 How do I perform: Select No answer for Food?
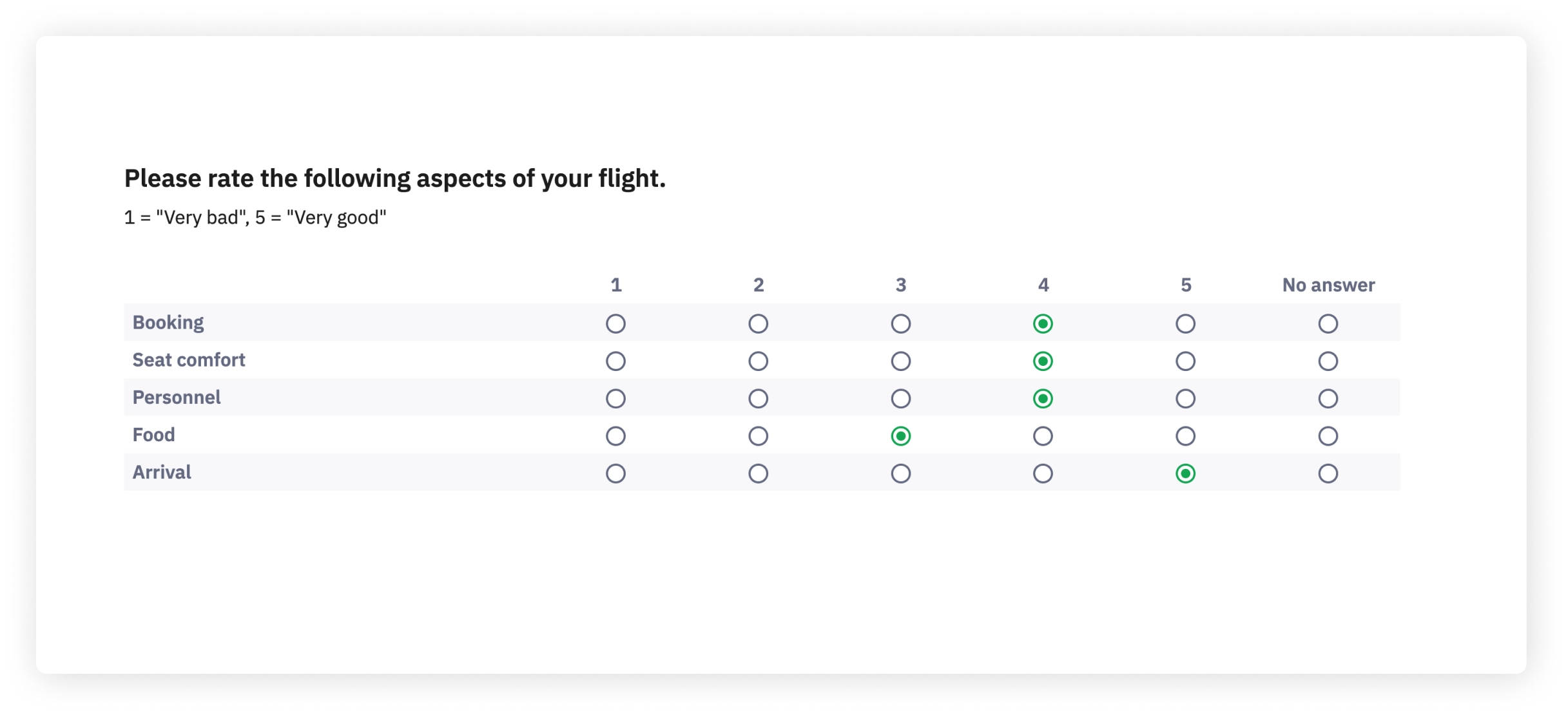click(x=1328, y=435)
